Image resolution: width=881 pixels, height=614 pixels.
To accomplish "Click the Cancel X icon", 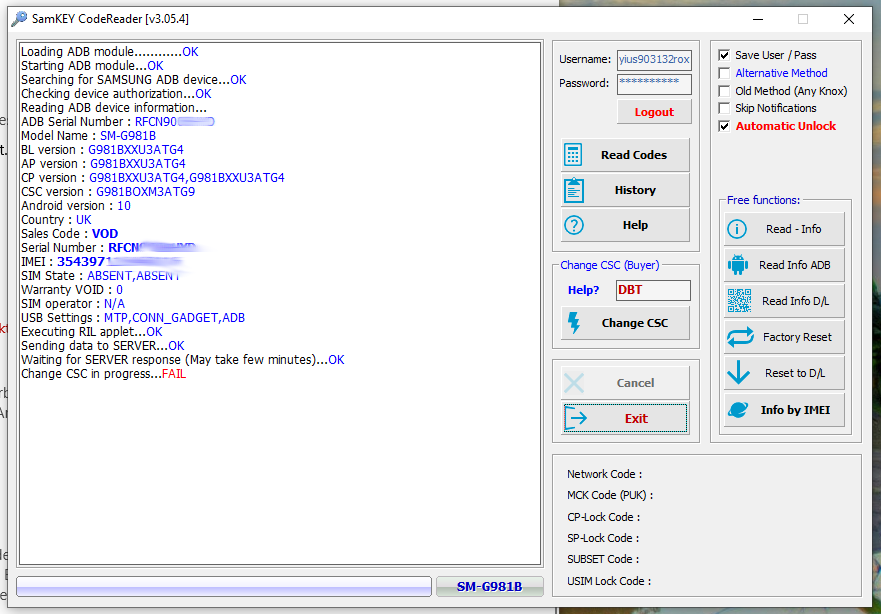I will click(574, 383).
